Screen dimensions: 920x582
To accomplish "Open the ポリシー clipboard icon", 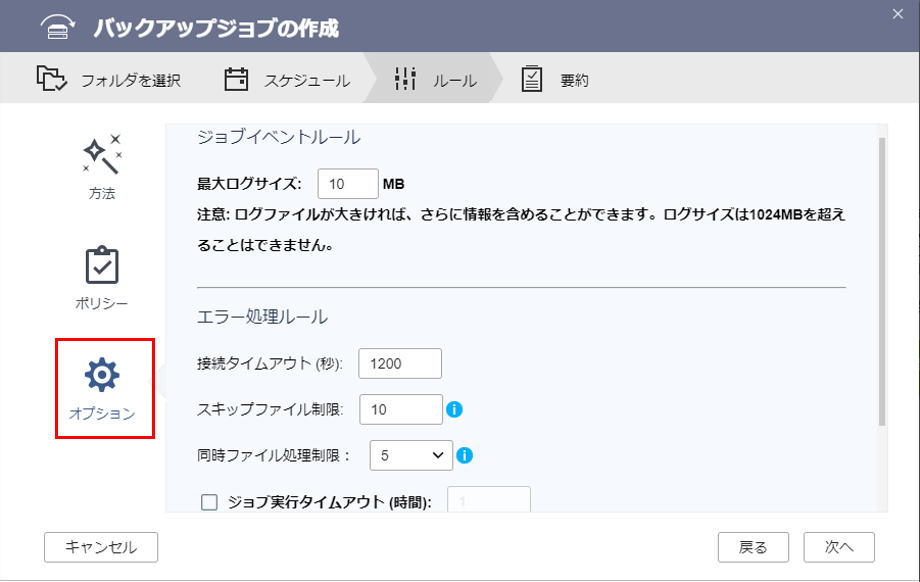I will coord(101,265).
